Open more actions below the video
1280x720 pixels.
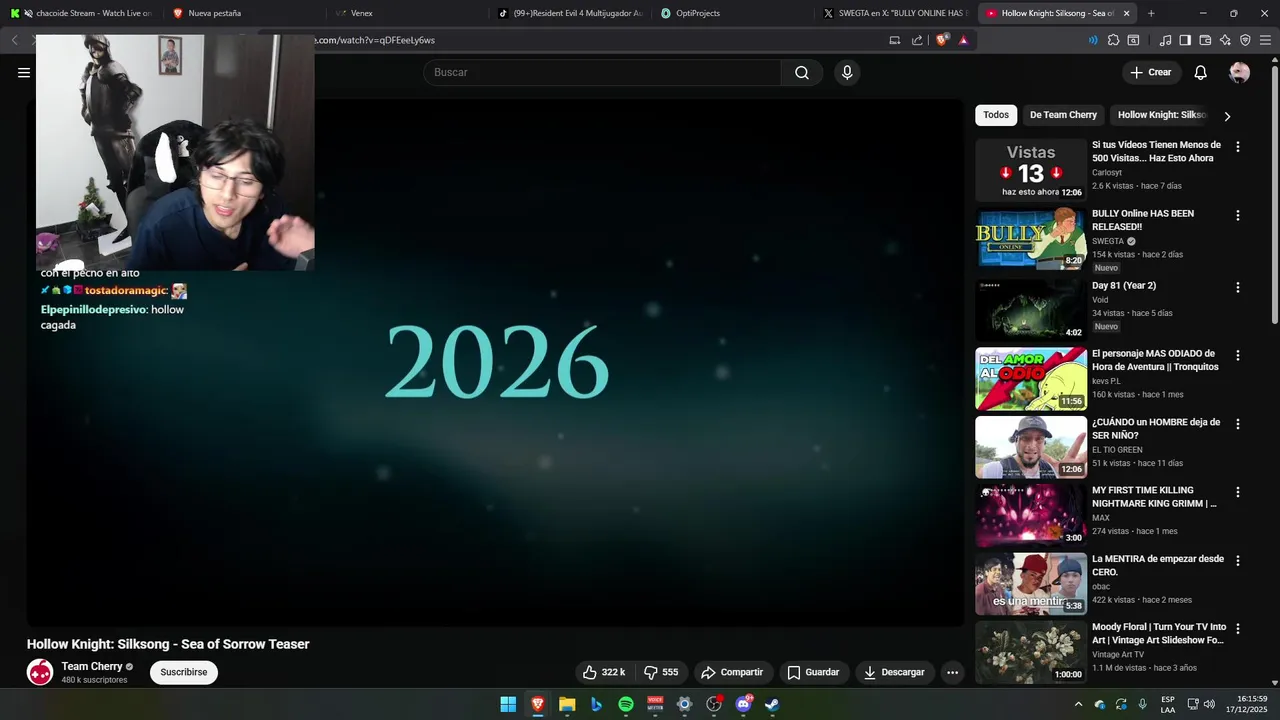click(952, 672)
